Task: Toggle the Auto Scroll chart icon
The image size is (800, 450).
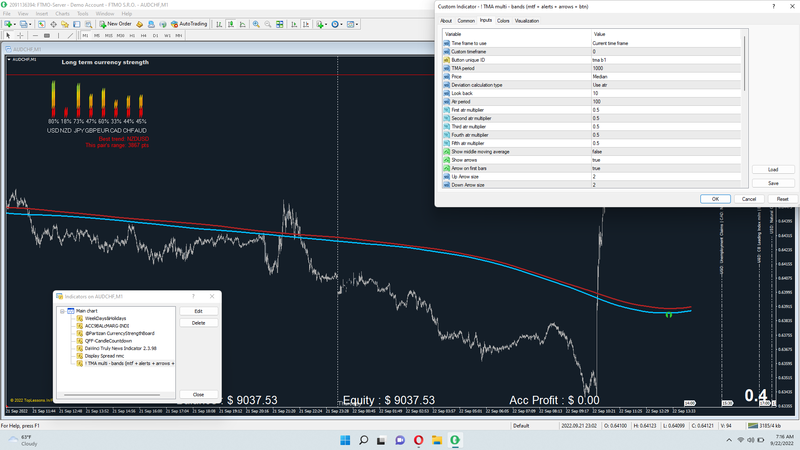Action: [x=294, y=24]
